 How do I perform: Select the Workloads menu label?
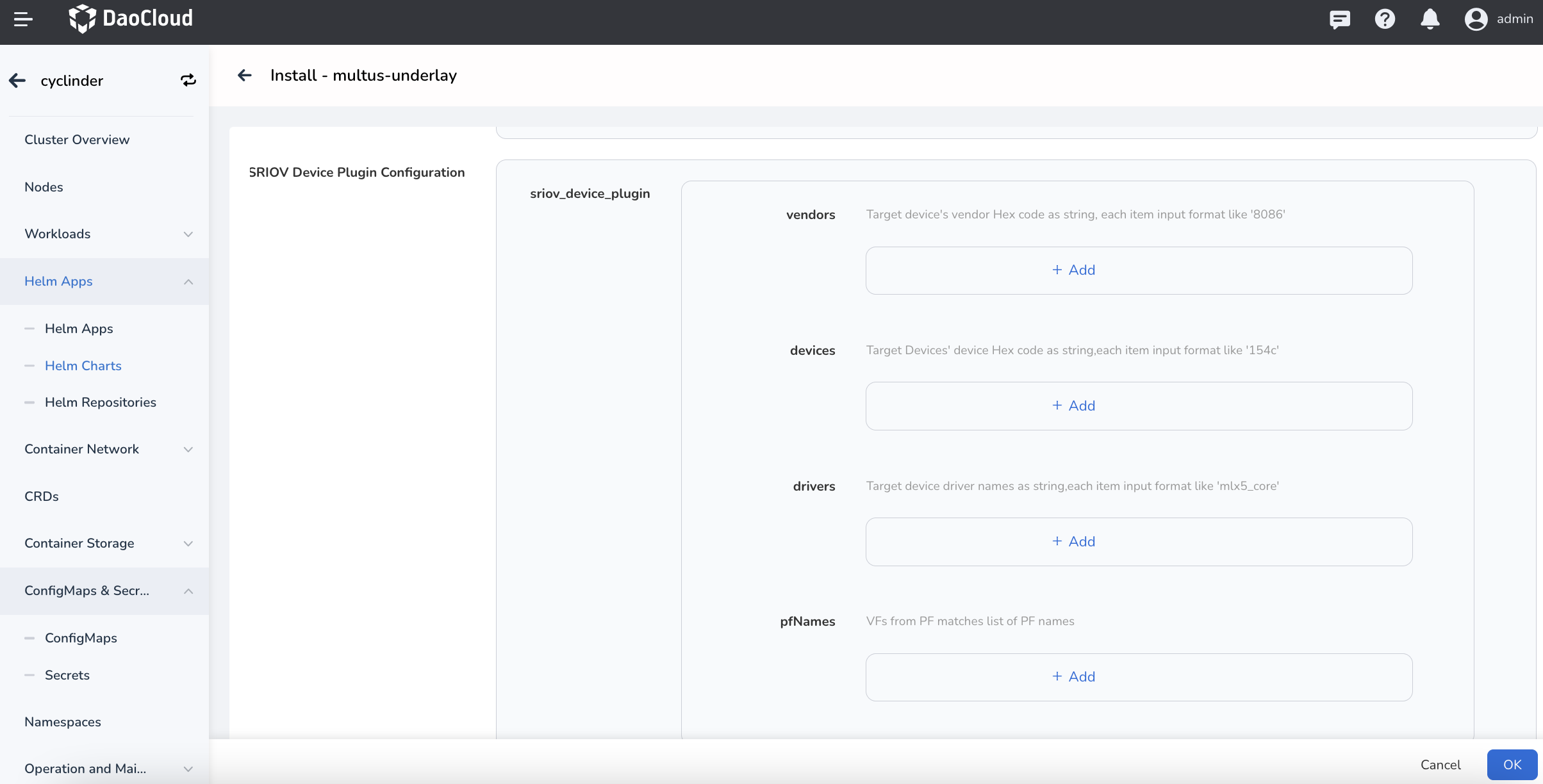[58, 234]
